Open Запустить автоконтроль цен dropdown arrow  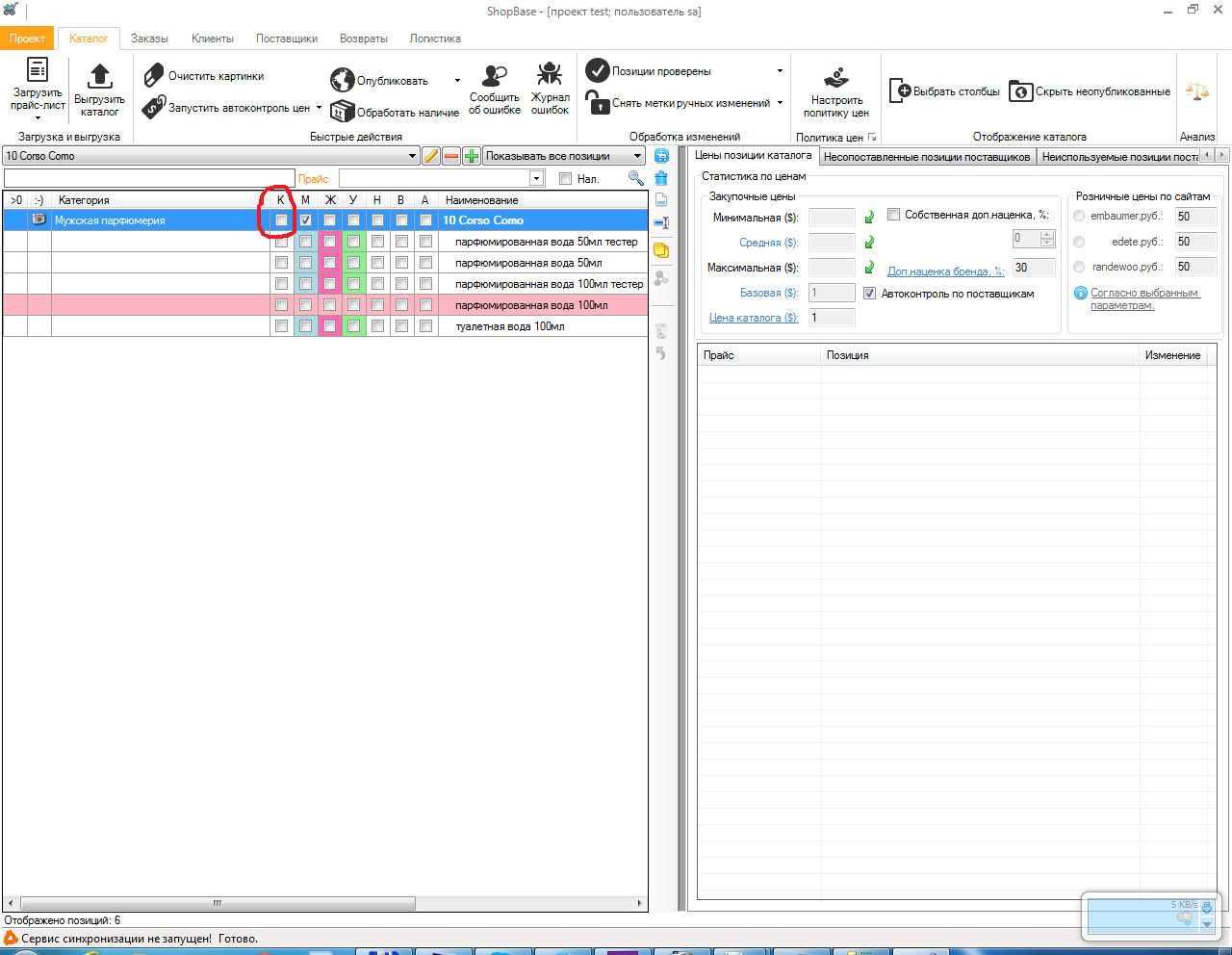[x=319, y=108]
